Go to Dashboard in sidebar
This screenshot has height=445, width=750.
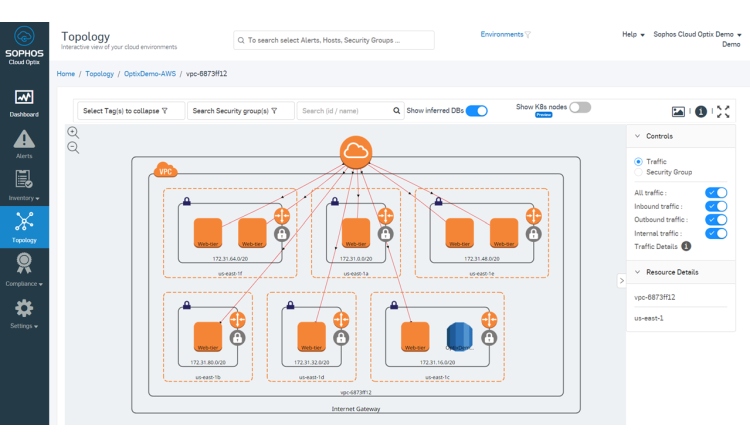[24, 102]
